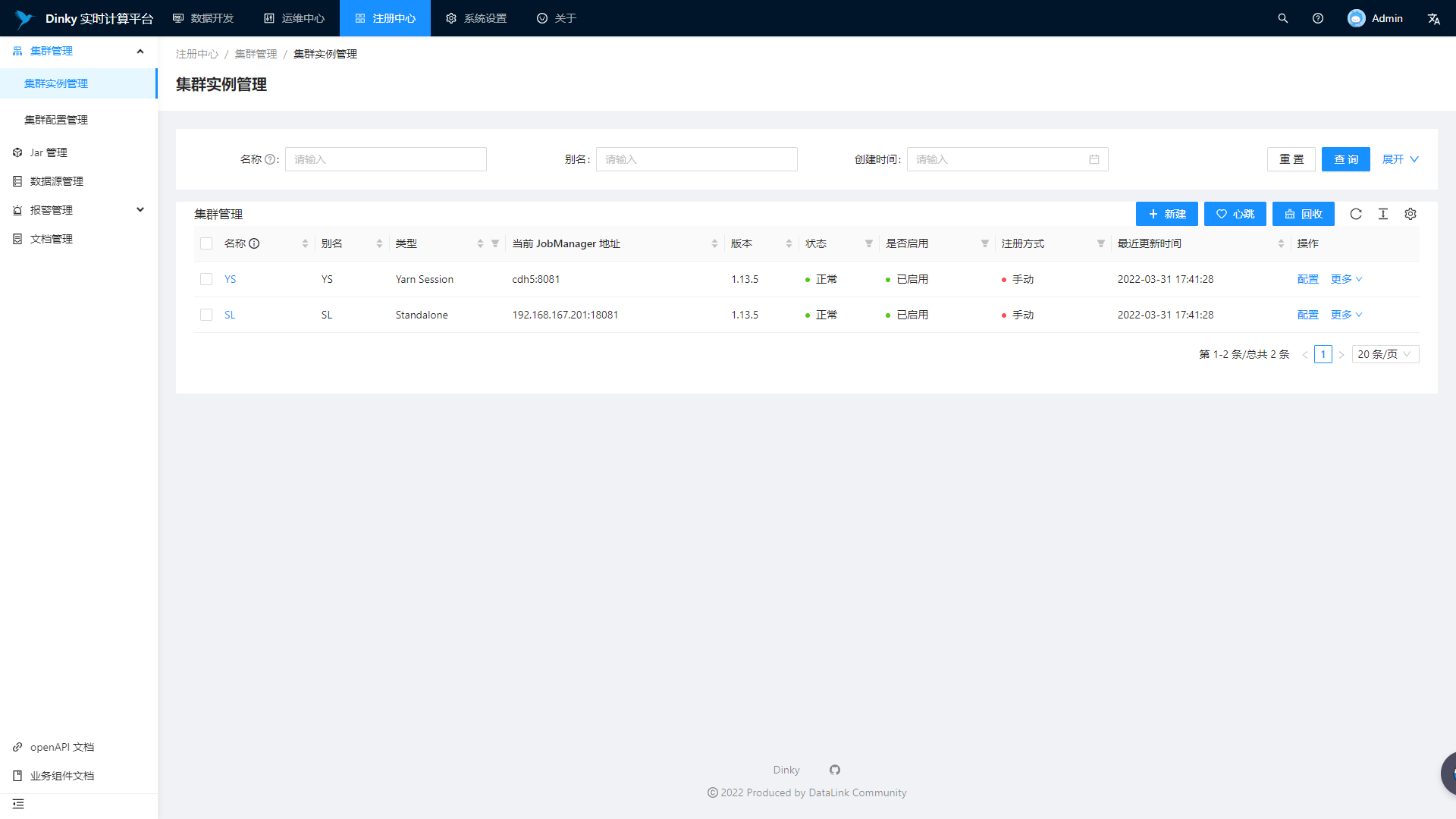Click the Admin avatar icon
1456x819 pixels.
(x=1356, y=18)
